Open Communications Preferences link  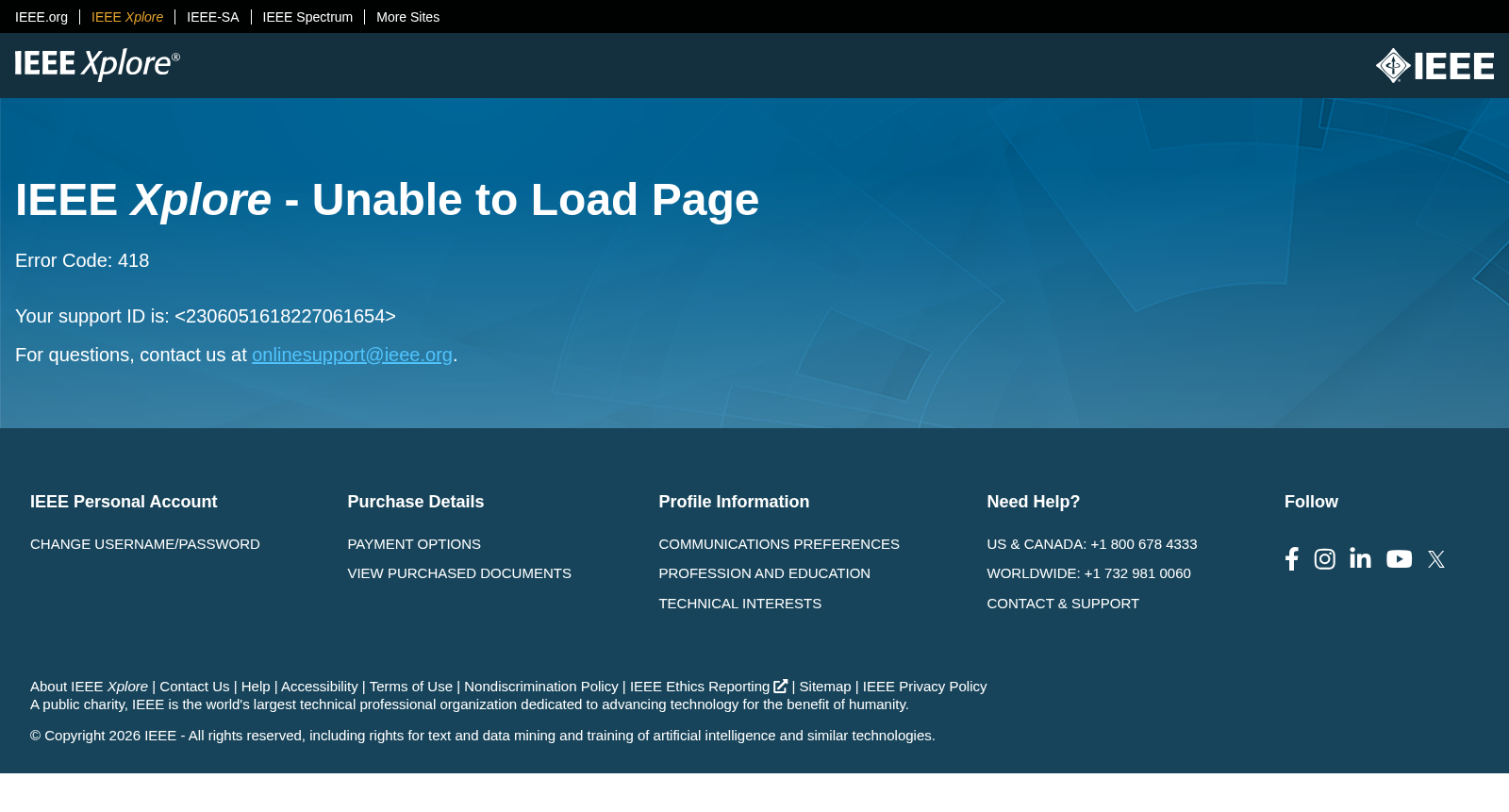(x=779, y=544)
